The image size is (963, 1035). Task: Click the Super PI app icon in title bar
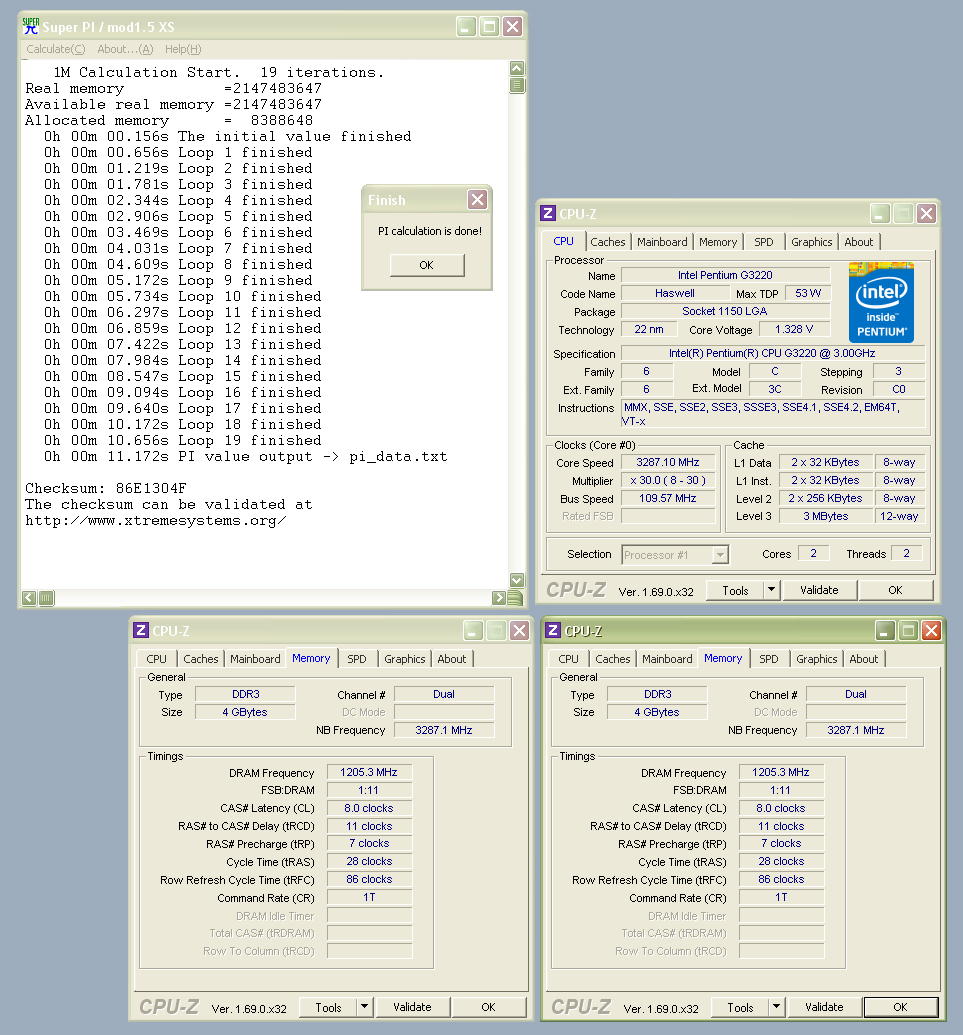pyautogui.click(x=30, y=26)
